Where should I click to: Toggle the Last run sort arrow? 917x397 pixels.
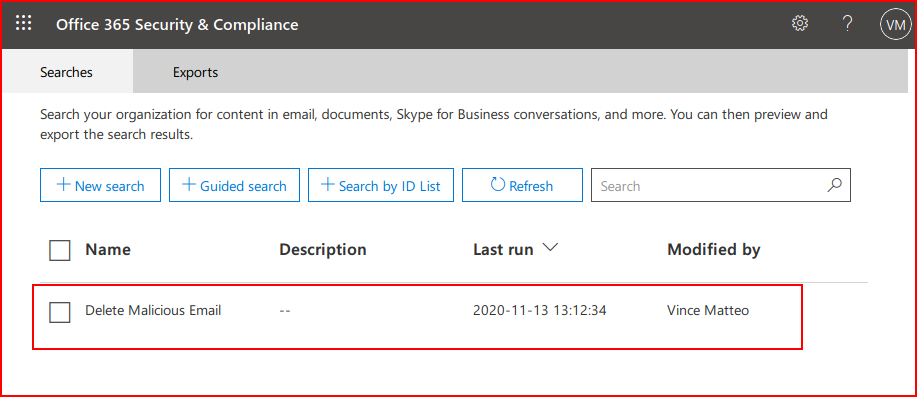coord(550,248)
